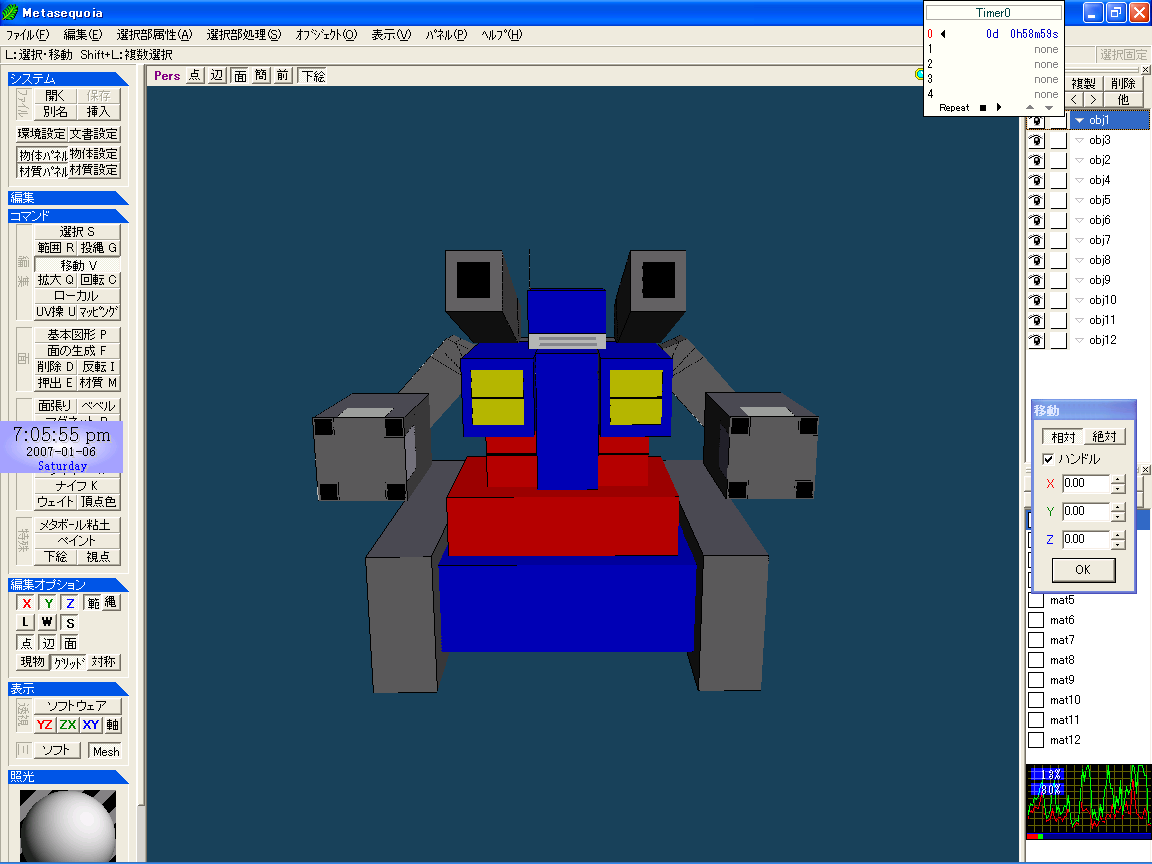
Task: Toggle X axis editing constraint
Action: tap(26, 603)
